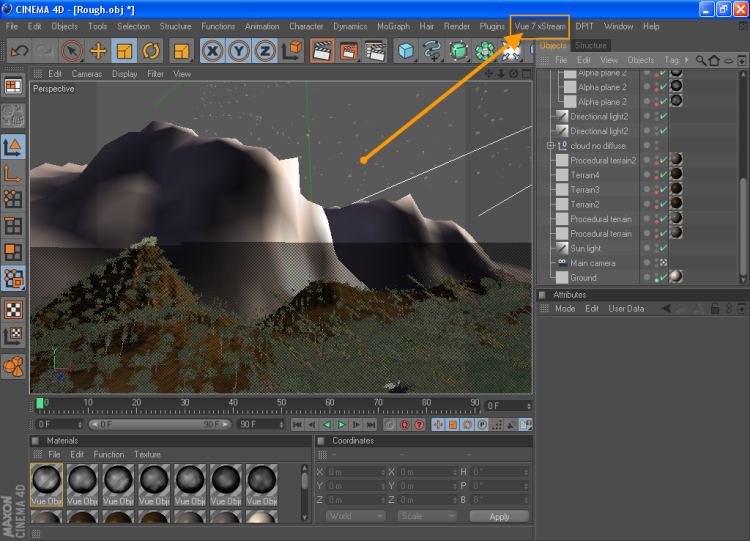
Task: Open the World coordinates dropdown
Action: coord(356,516)
